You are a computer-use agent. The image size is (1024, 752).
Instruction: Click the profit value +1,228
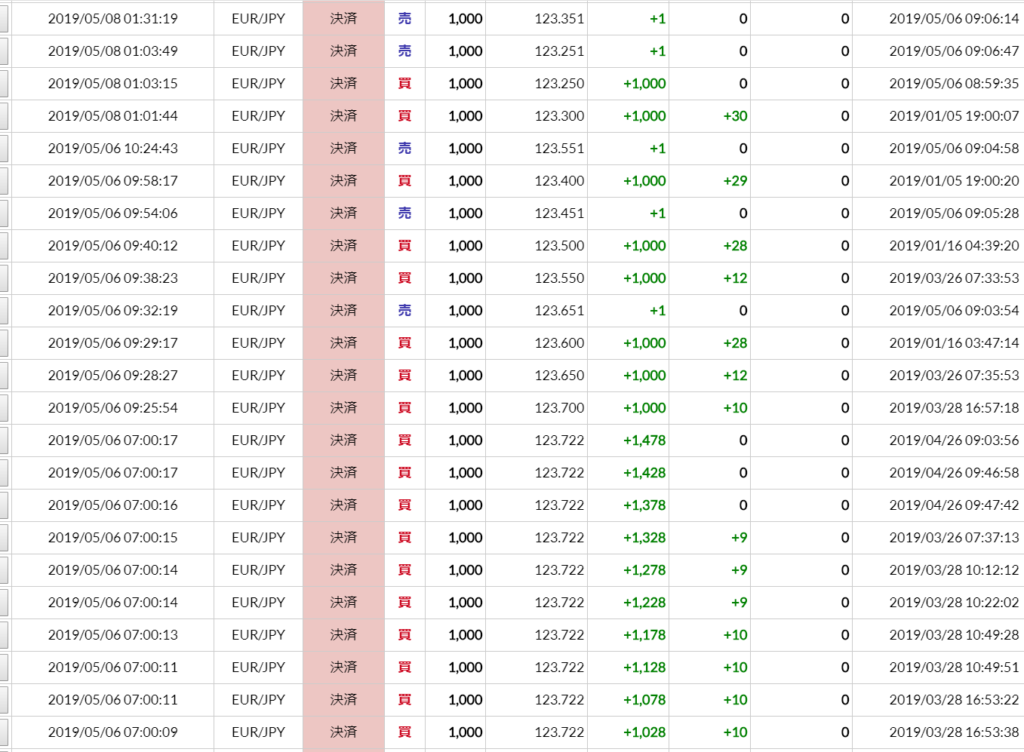(x=645, y=603)
